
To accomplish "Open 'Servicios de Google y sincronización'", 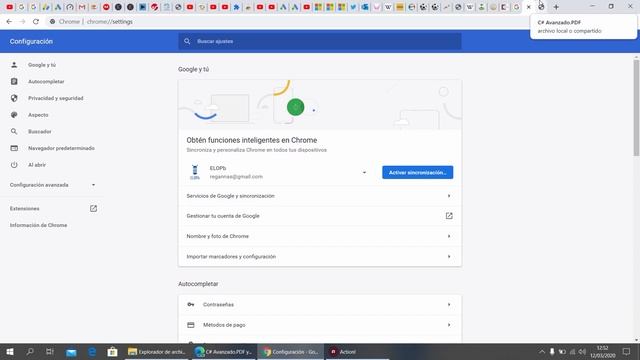I will click(x=320, y=196).
